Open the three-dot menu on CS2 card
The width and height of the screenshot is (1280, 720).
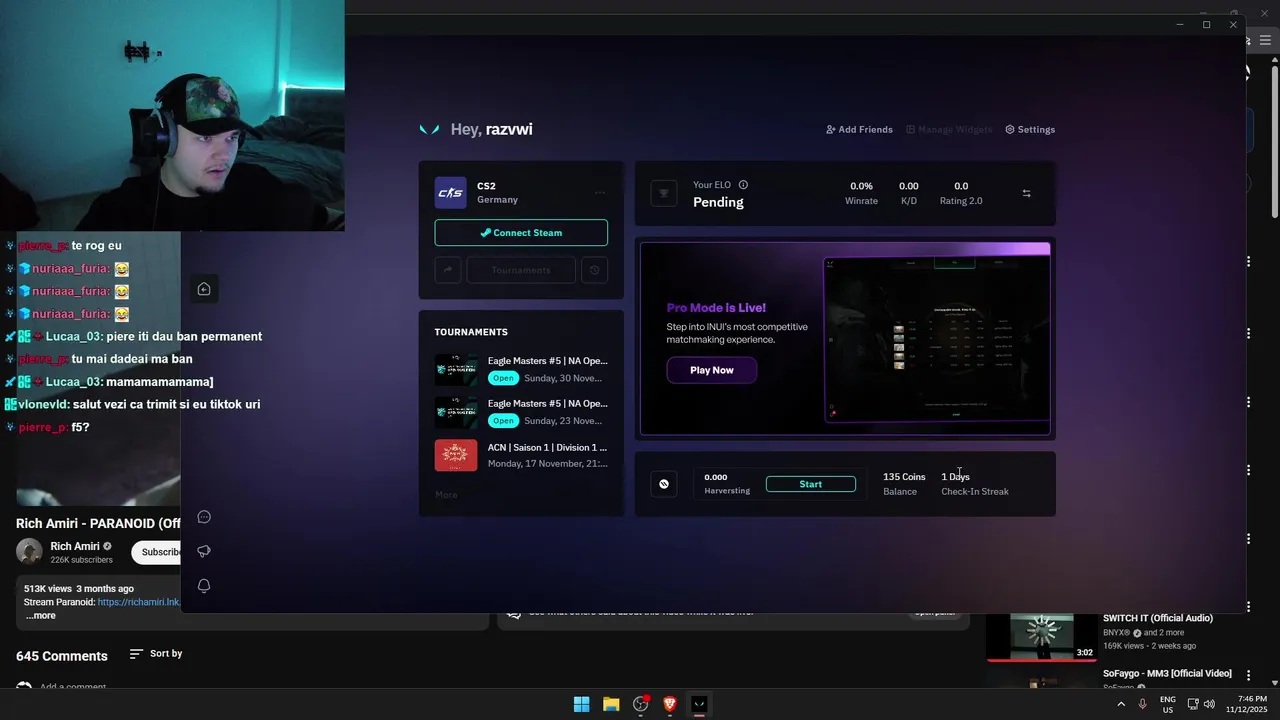(600, 193)
